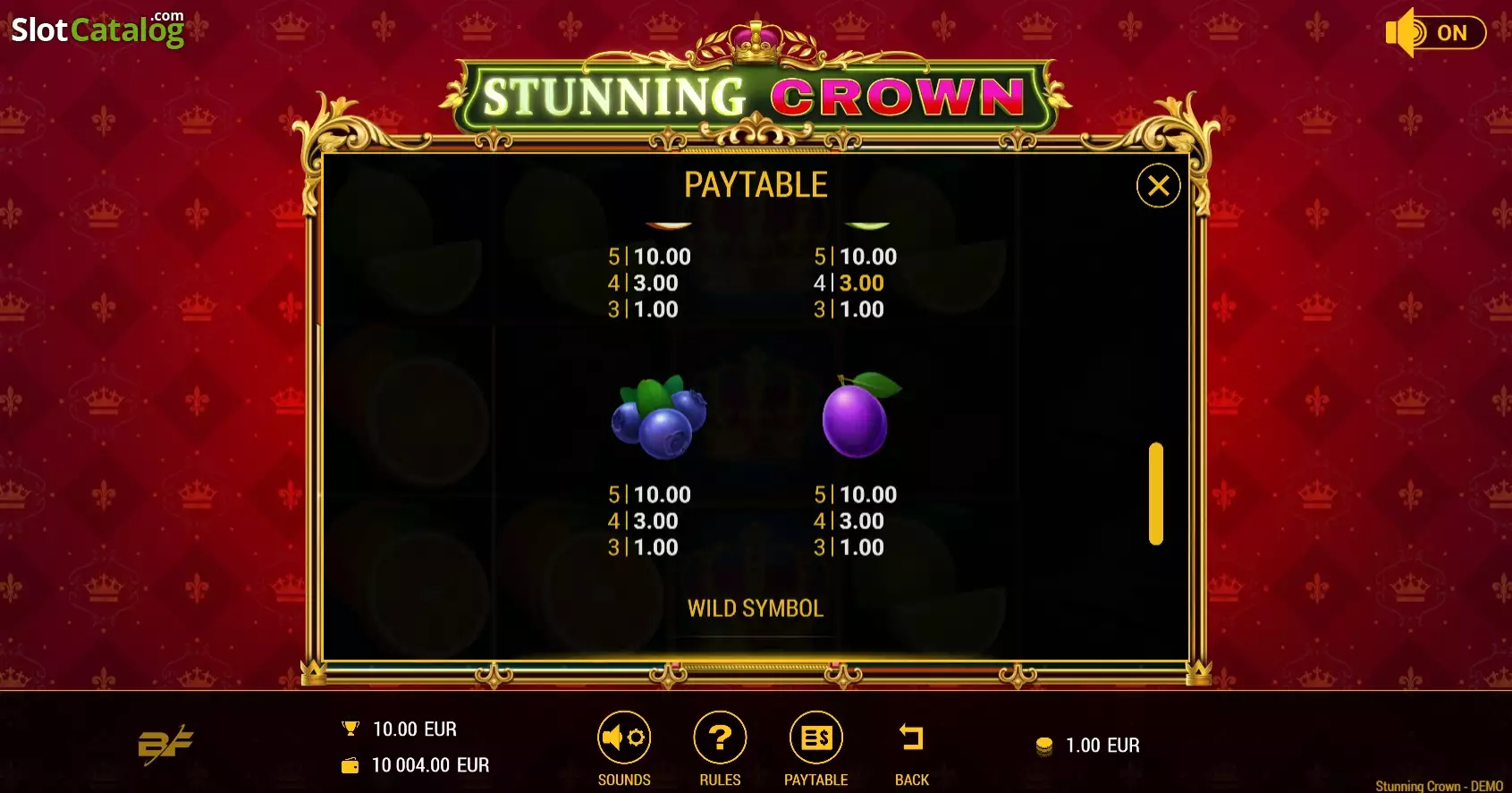Click the wallet balance icon

pos(351,765)
